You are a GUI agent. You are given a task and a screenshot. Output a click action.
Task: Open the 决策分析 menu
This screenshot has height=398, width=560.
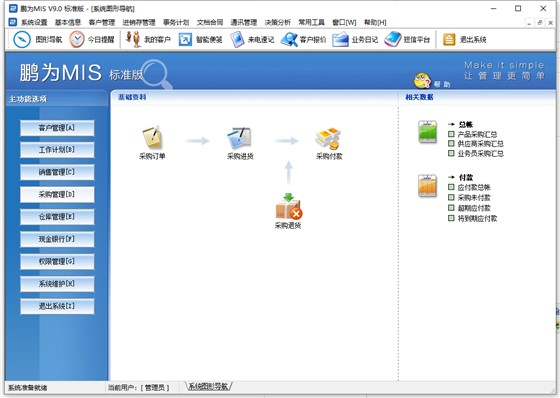pos(278,23)
